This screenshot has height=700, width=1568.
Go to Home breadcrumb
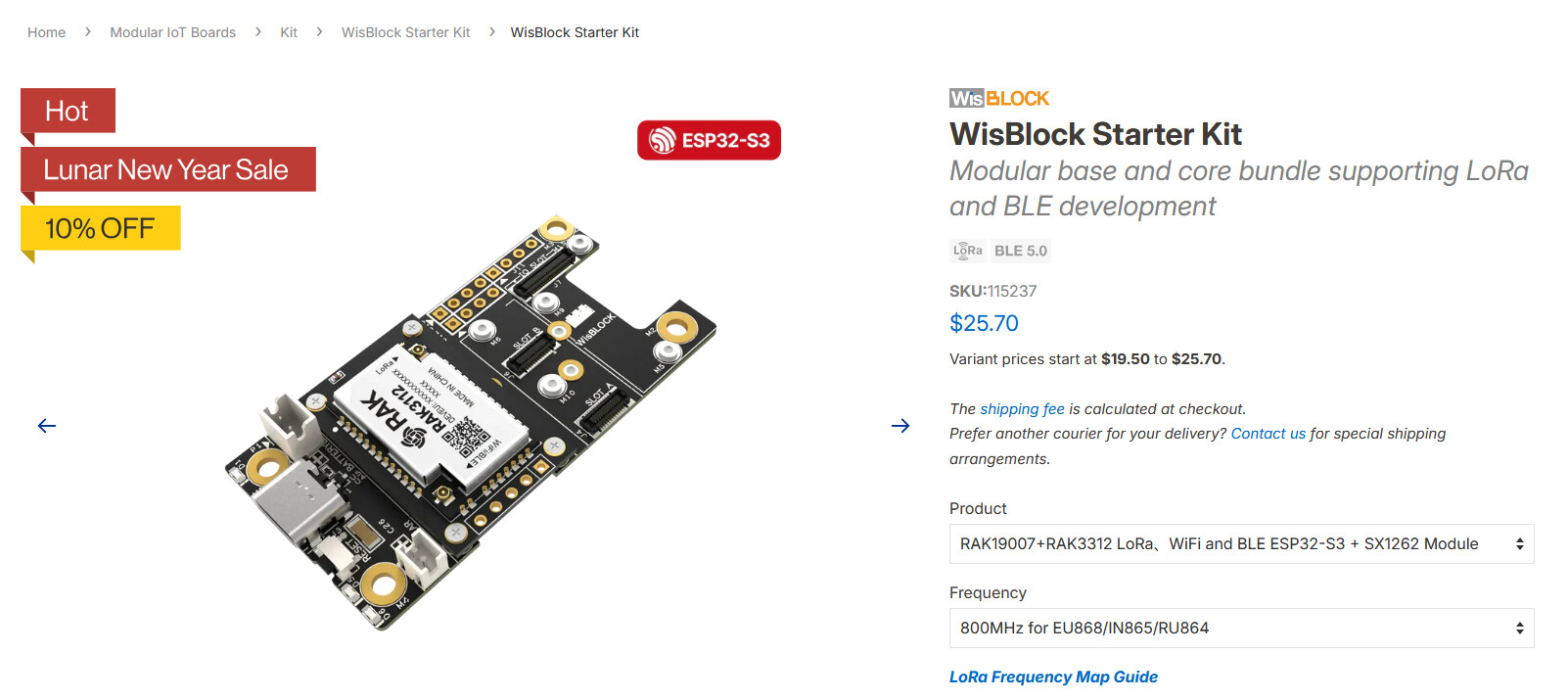point(46,32)
